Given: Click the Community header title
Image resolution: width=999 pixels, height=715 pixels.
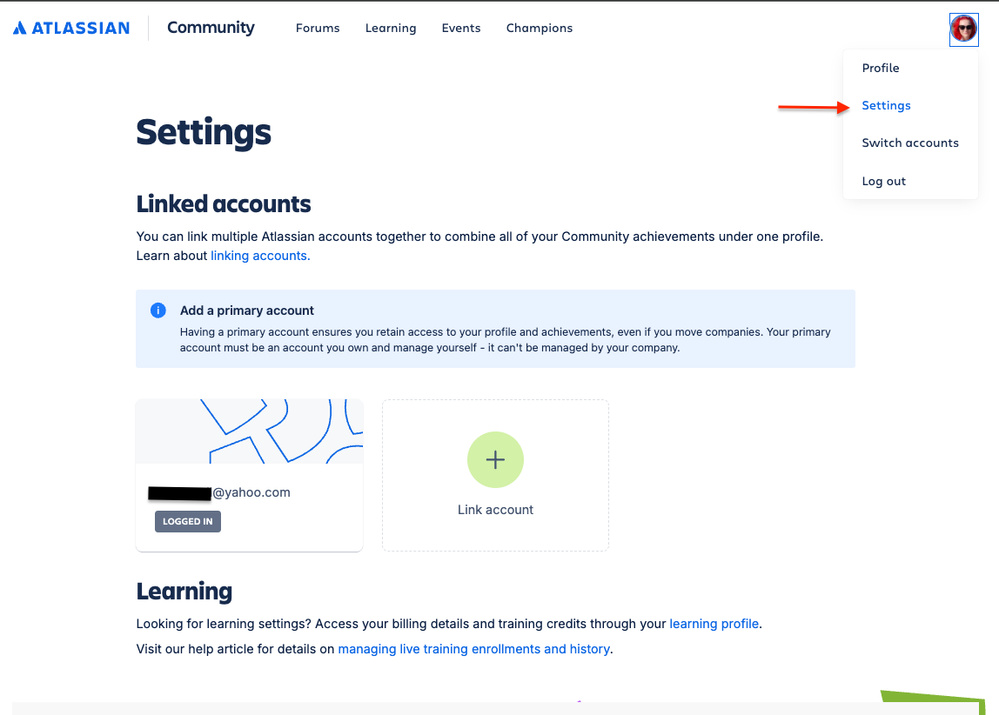Looking at the screenshot, I should pos(211,28).
